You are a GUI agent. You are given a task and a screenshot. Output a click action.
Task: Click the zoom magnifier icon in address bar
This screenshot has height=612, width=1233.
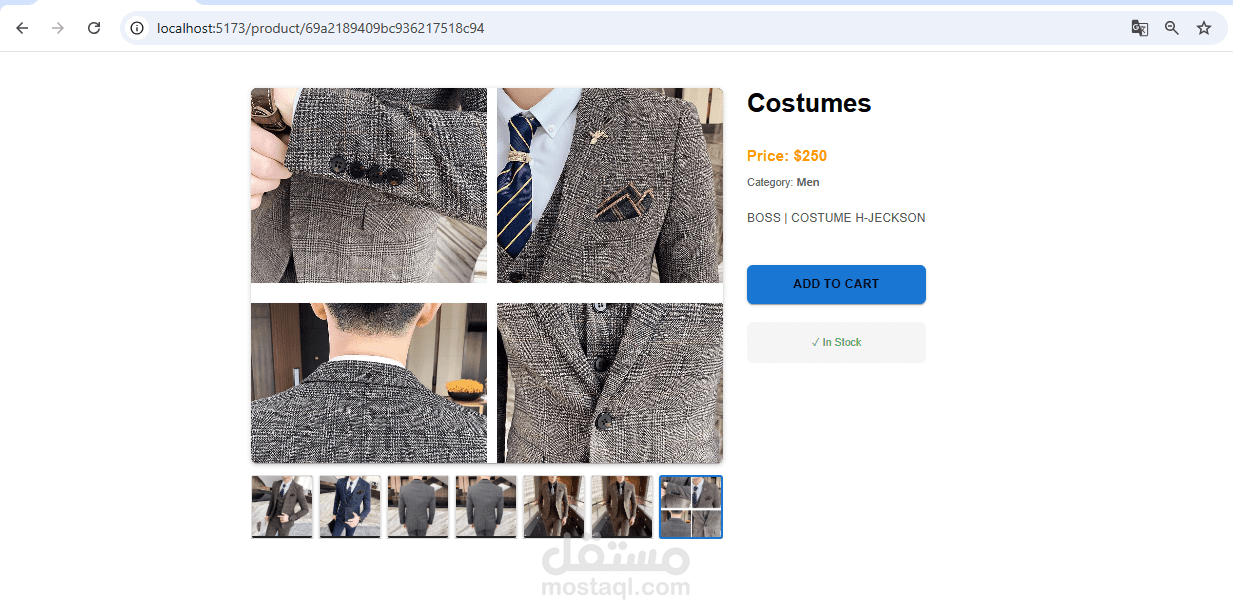[x=1172, y=28]
